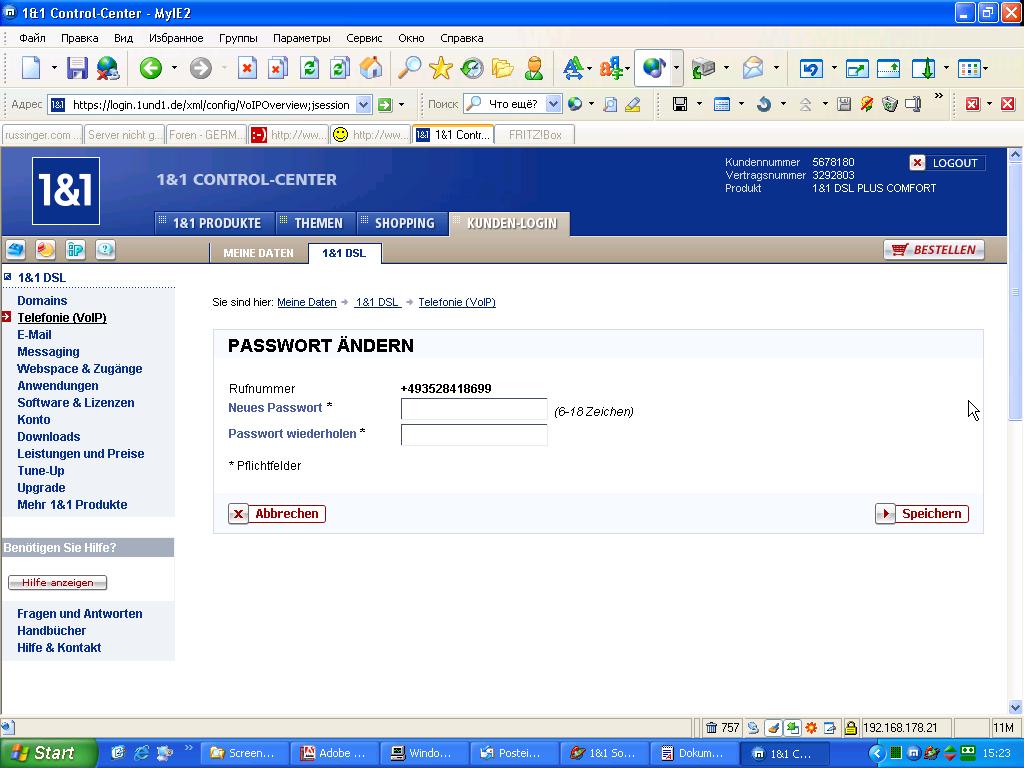The width and height of the screenshot is (1024, 768).
Task: Open Webspace & Zugänge in the sidebar
Action: (80, 368)
